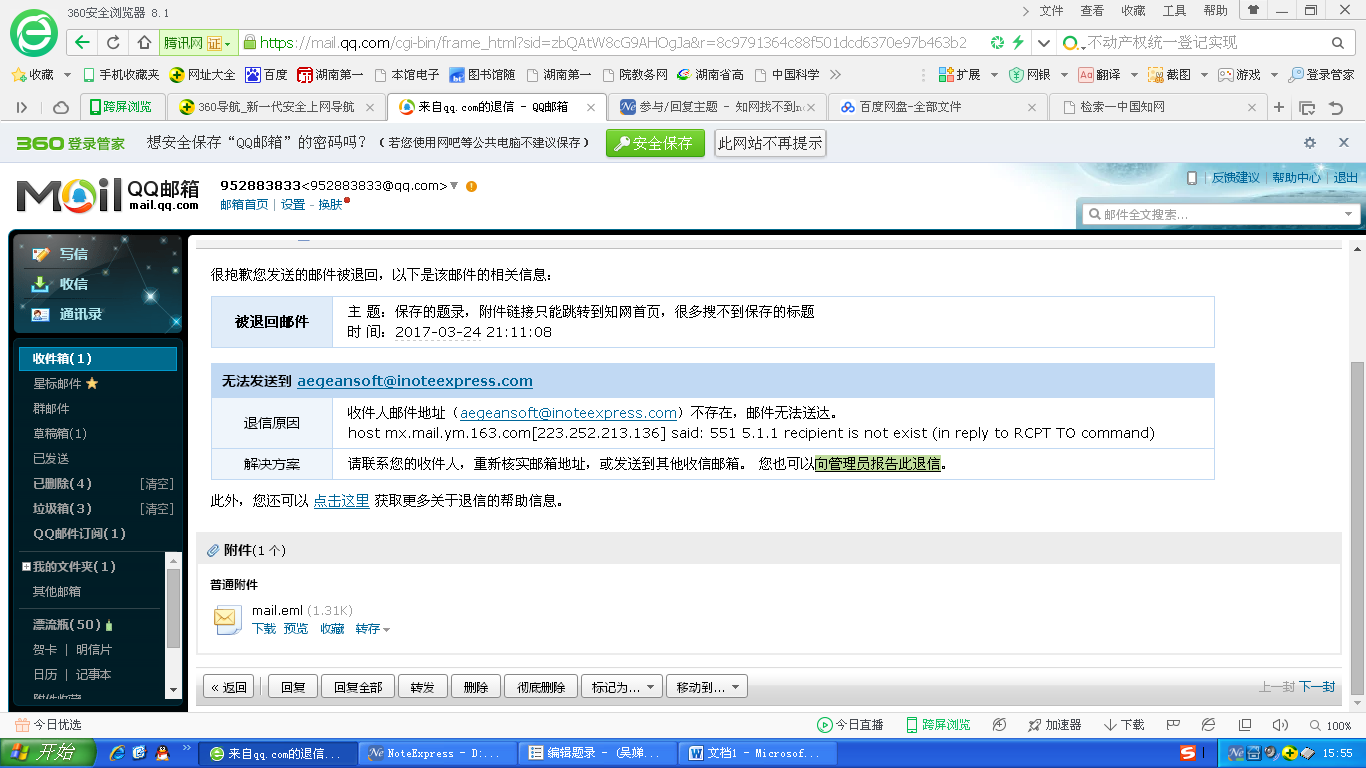Toggle browser sound speaker icon
Image resolution: width=1366 pixels, height=768 pixels.
(x=1279, y=725)
